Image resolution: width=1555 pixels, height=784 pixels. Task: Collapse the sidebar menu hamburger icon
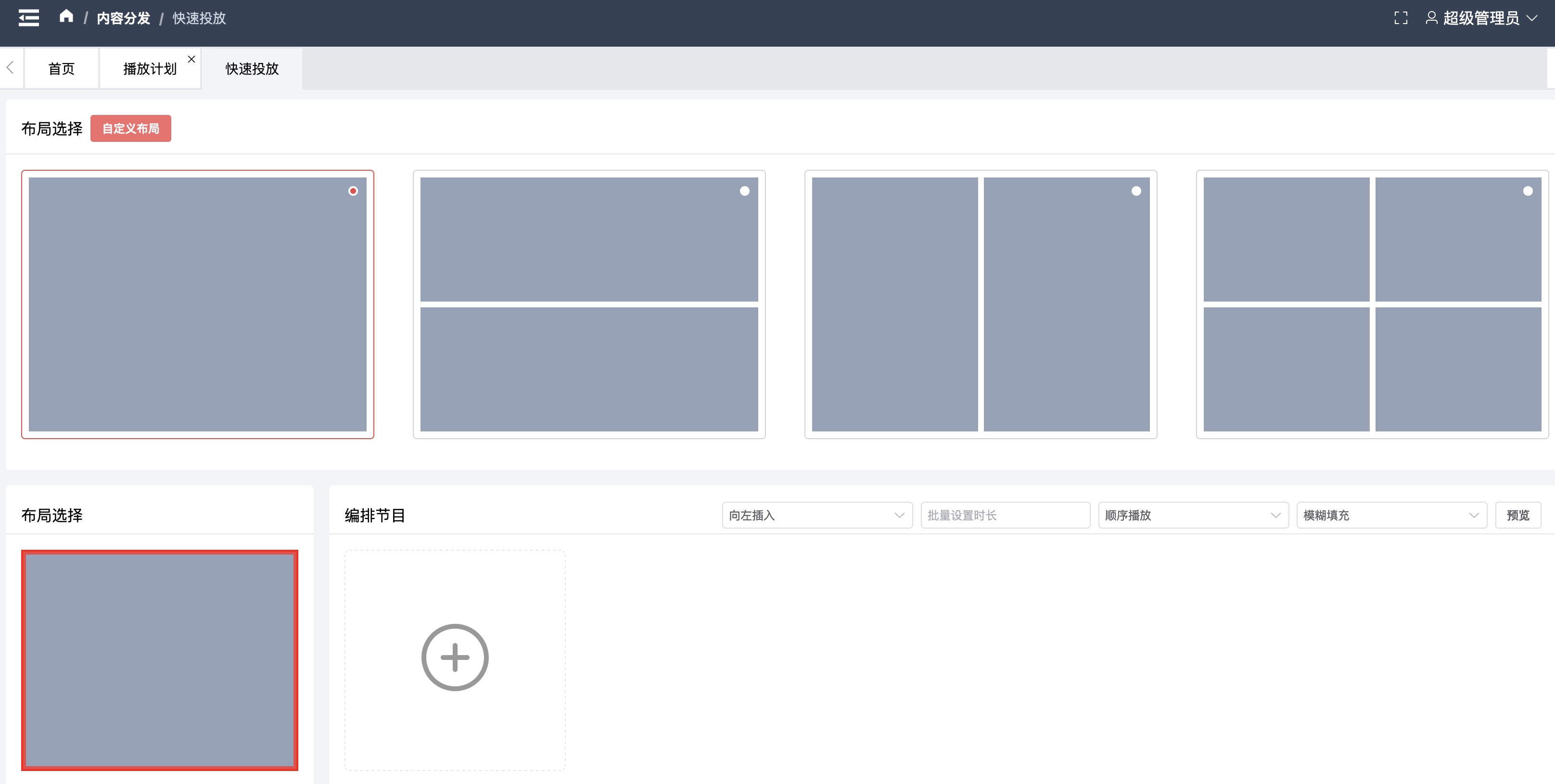pos(28,18)
